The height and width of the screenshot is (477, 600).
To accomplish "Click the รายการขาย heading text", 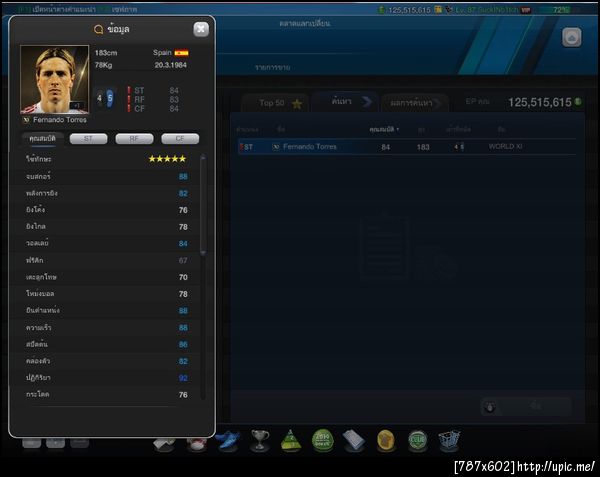I will tap(272, 68).
